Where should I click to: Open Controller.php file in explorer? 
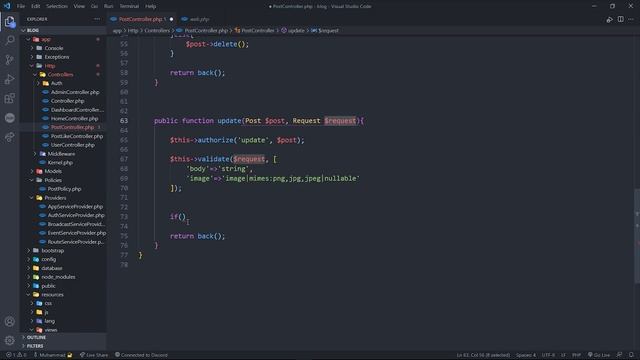click(x=63, y=101)
